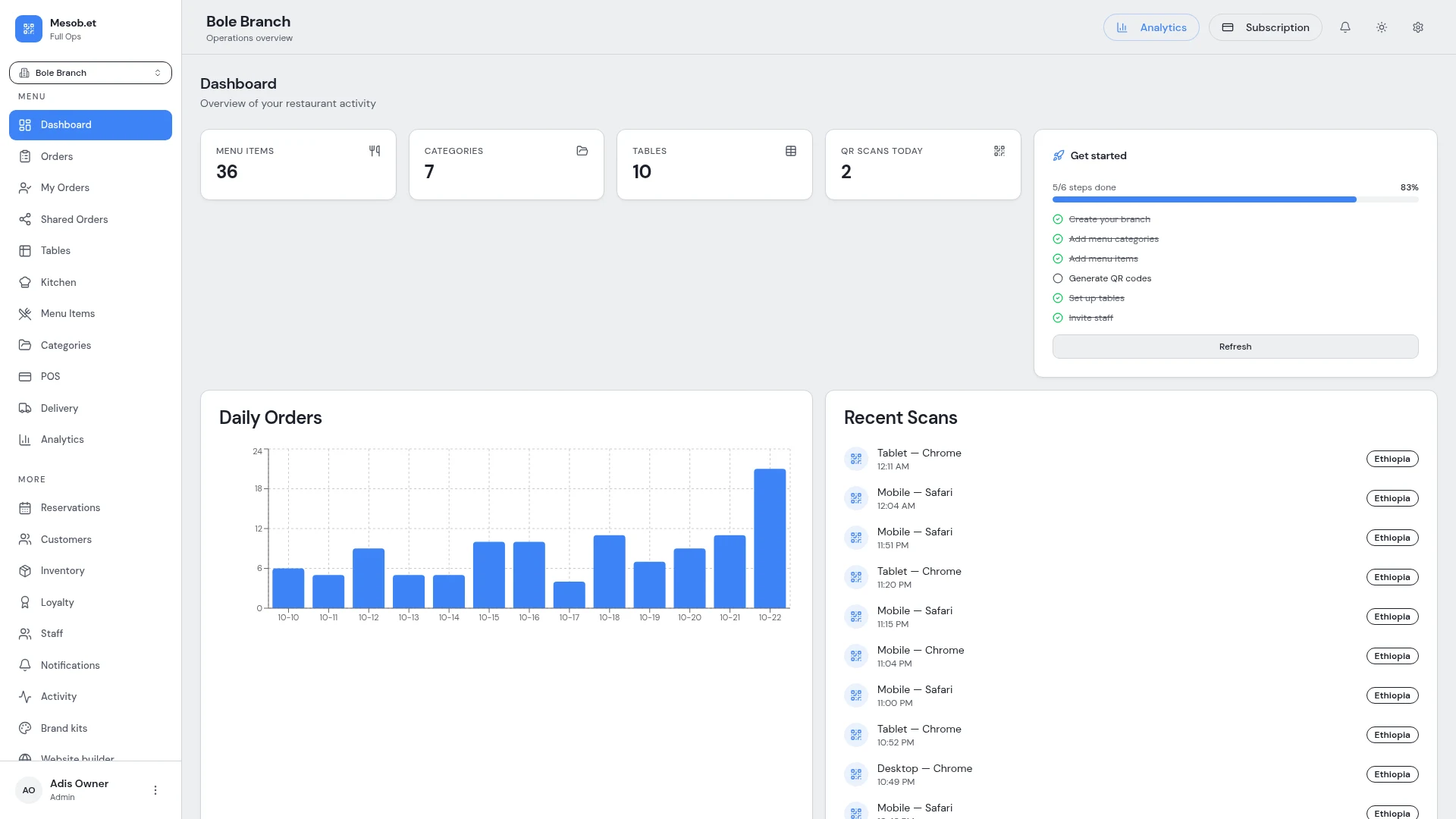Toggle light/dark theme sun icon
This screenshot has width=1456, height=819.
coord(1381,27)
